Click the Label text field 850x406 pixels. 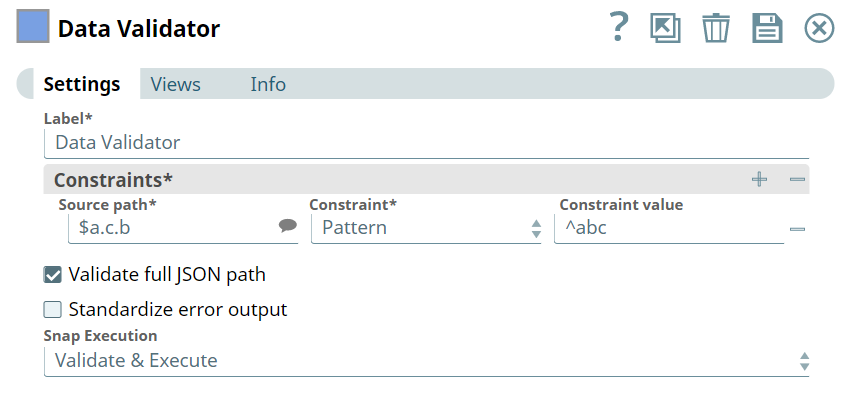pos(426,143)
